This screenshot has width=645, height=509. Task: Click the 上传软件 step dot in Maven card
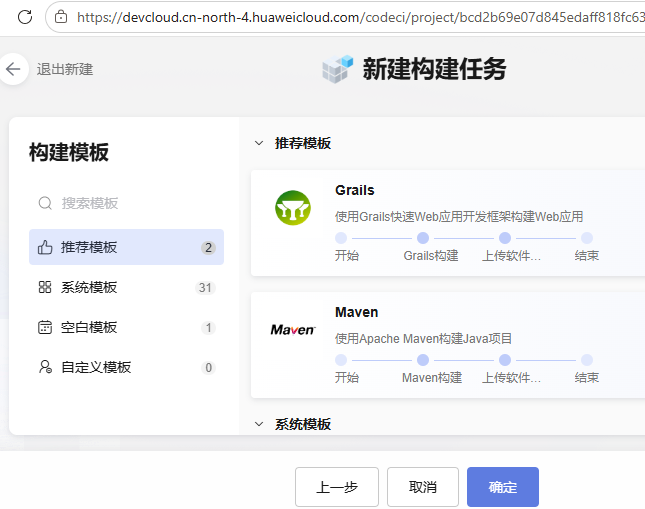tap(505, 360)
